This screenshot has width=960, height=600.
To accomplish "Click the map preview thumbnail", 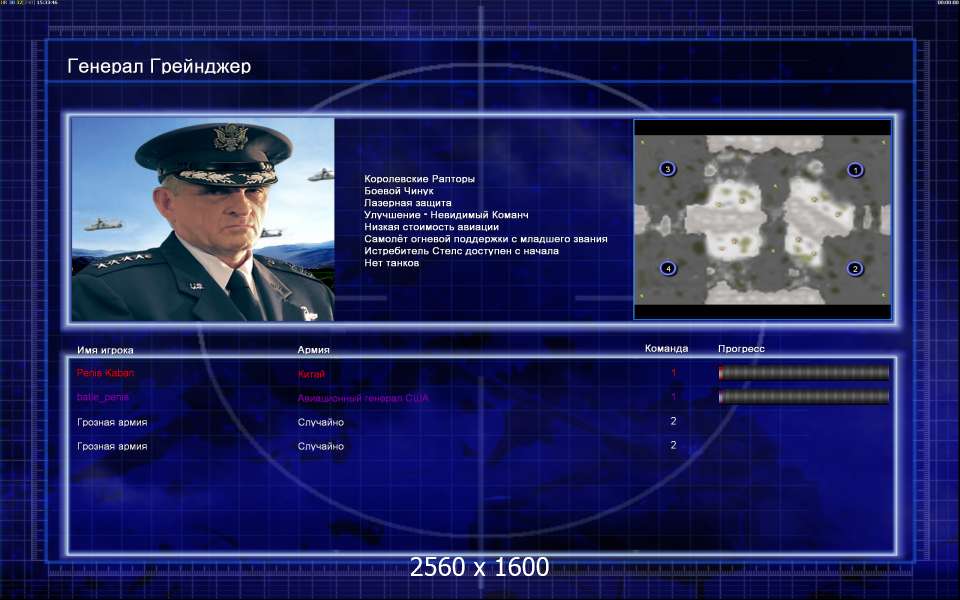I will tap(762, 219).
